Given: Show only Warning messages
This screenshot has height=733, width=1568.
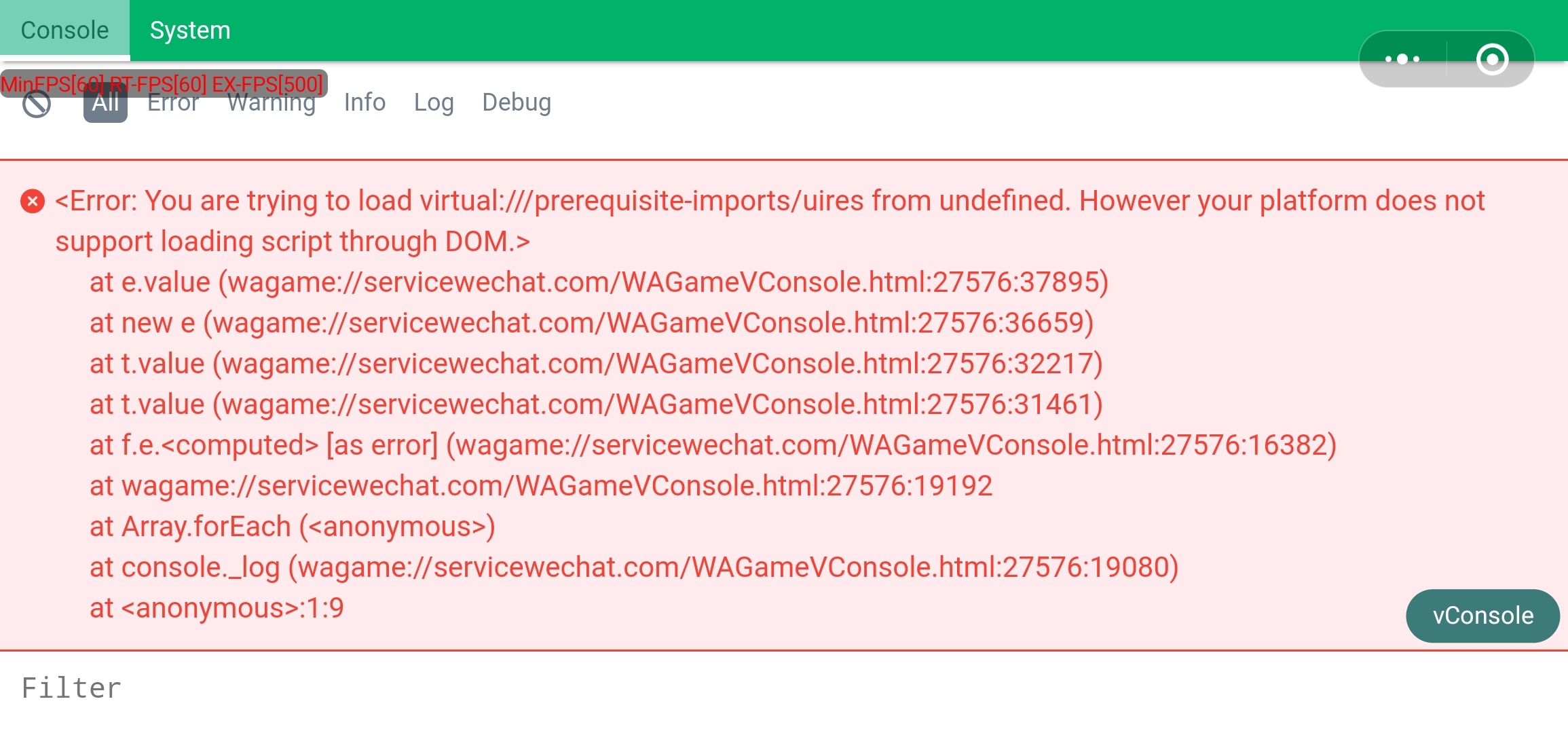Looking at the screenshot, I should point(272,104).
